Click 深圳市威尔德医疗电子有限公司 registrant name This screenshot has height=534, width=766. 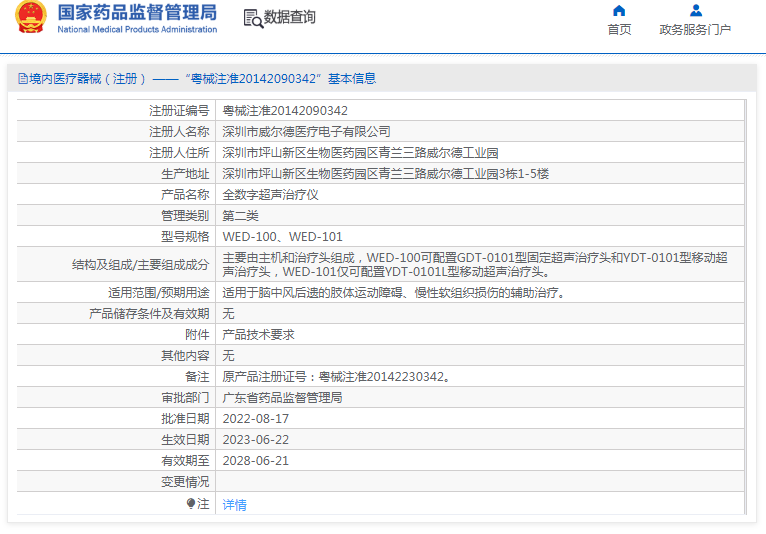(306, 132)
